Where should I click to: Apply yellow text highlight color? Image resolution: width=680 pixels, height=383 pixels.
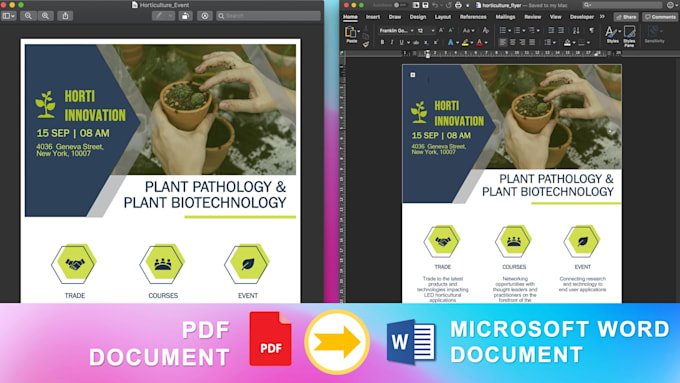coord(465,43)
